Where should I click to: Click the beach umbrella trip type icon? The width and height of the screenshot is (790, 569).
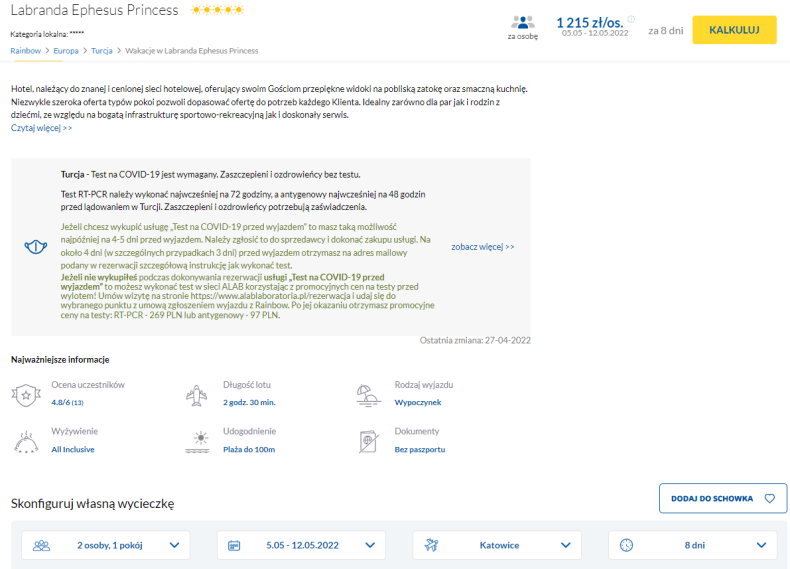368,395
